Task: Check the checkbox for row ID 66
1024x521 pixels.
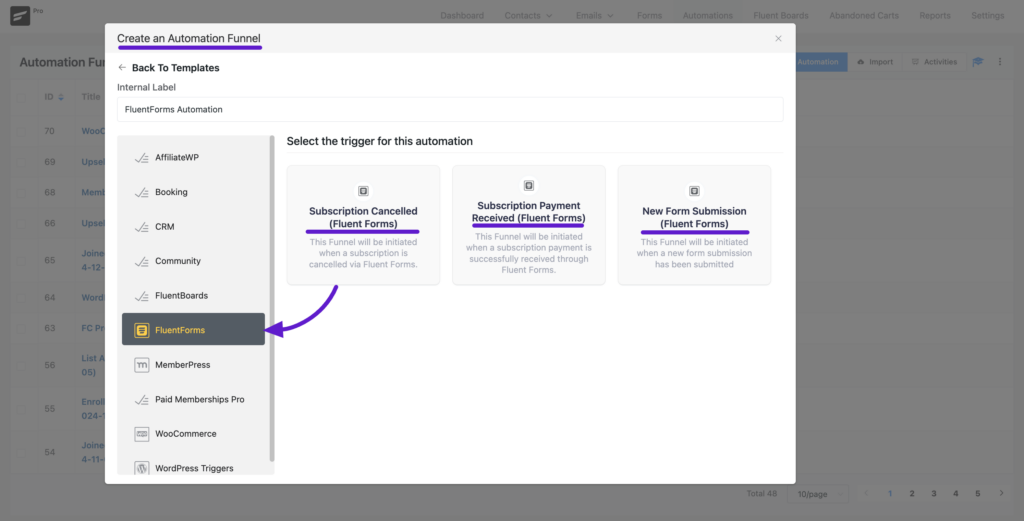Action: pos(21,223)
